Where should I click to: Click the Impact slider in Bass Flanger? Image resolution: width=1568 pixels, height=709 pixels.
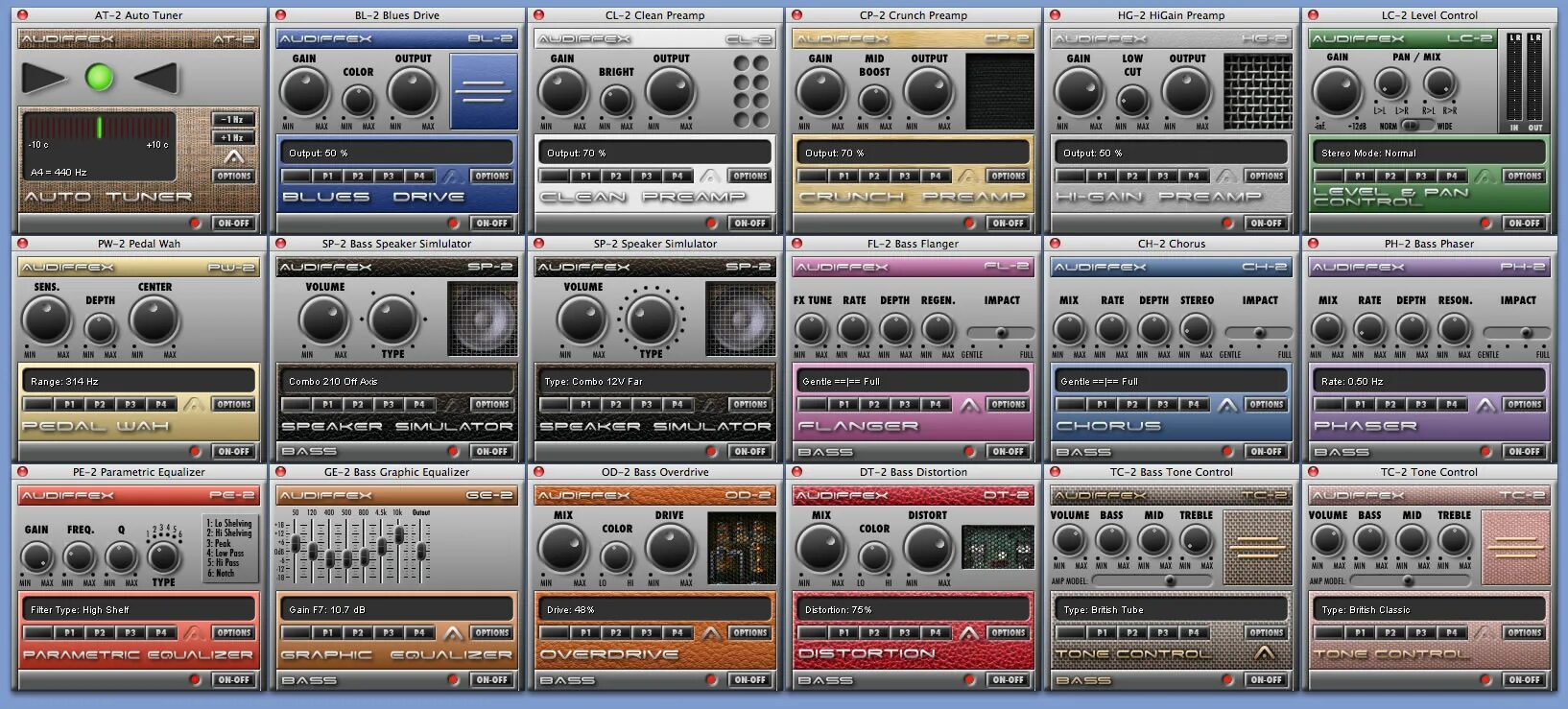point(1001,333)
